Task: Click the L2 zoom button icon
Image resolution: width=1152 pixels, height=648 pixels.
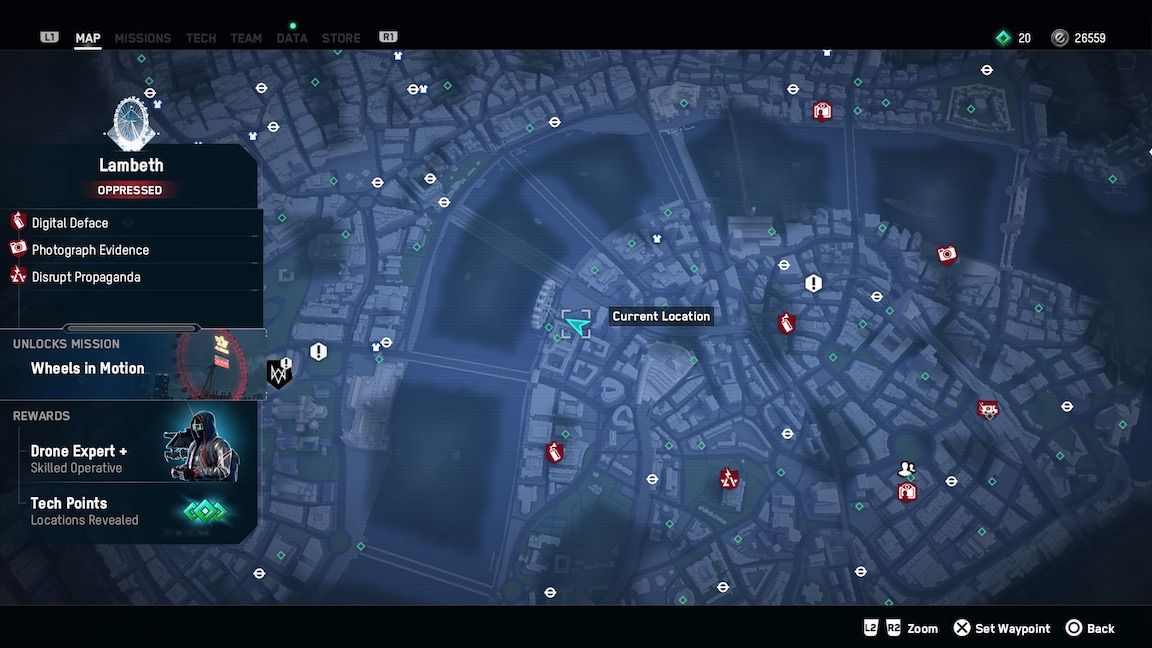Action: [871, 627]
